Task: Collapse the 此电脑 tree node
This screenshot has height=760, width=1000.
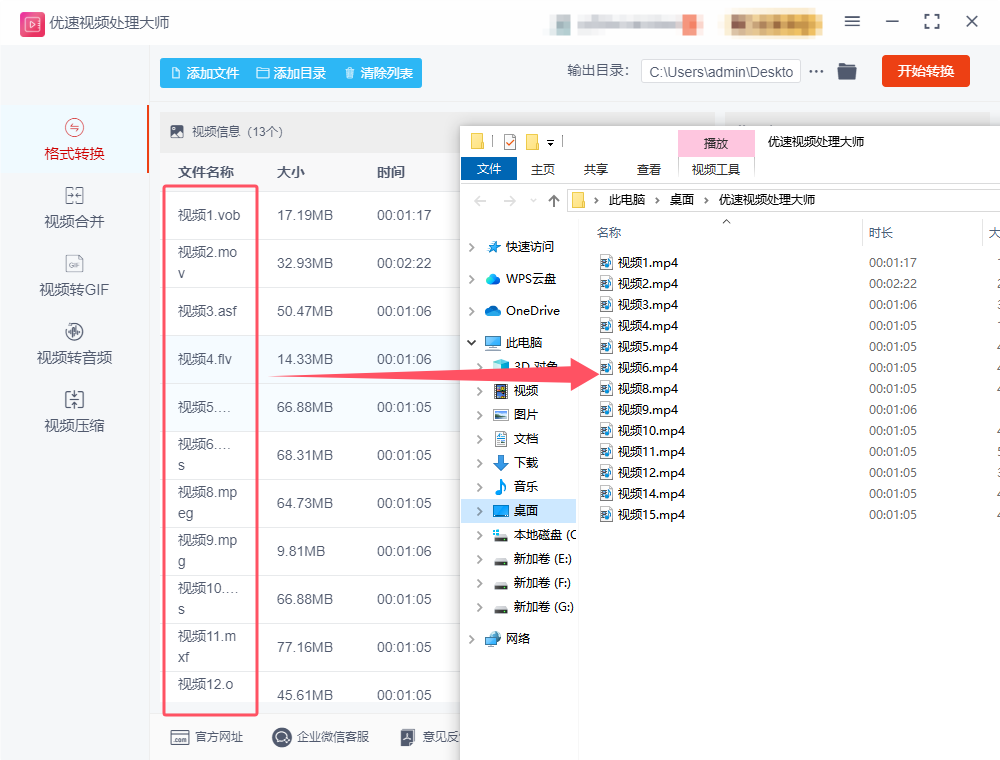Action: pyautogui.click(x=471, y=342)
